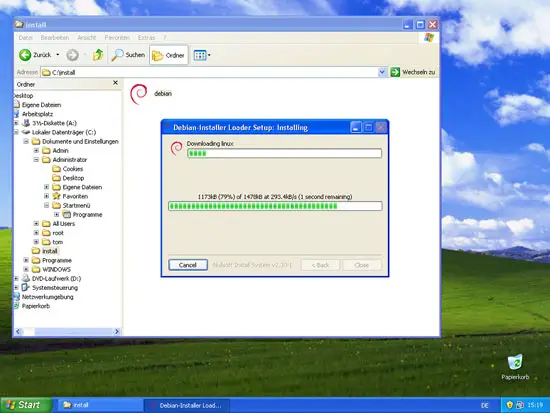This screenshot has width=550, height=413.
Task: Click the Start button
Action: pyautogui.click(x=26, y=405)
